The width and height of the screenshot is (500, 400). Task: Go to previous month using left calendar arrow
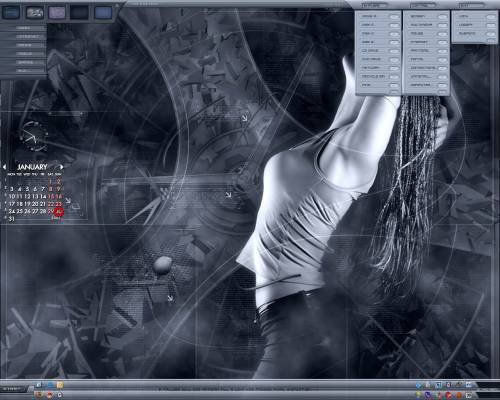4,167
